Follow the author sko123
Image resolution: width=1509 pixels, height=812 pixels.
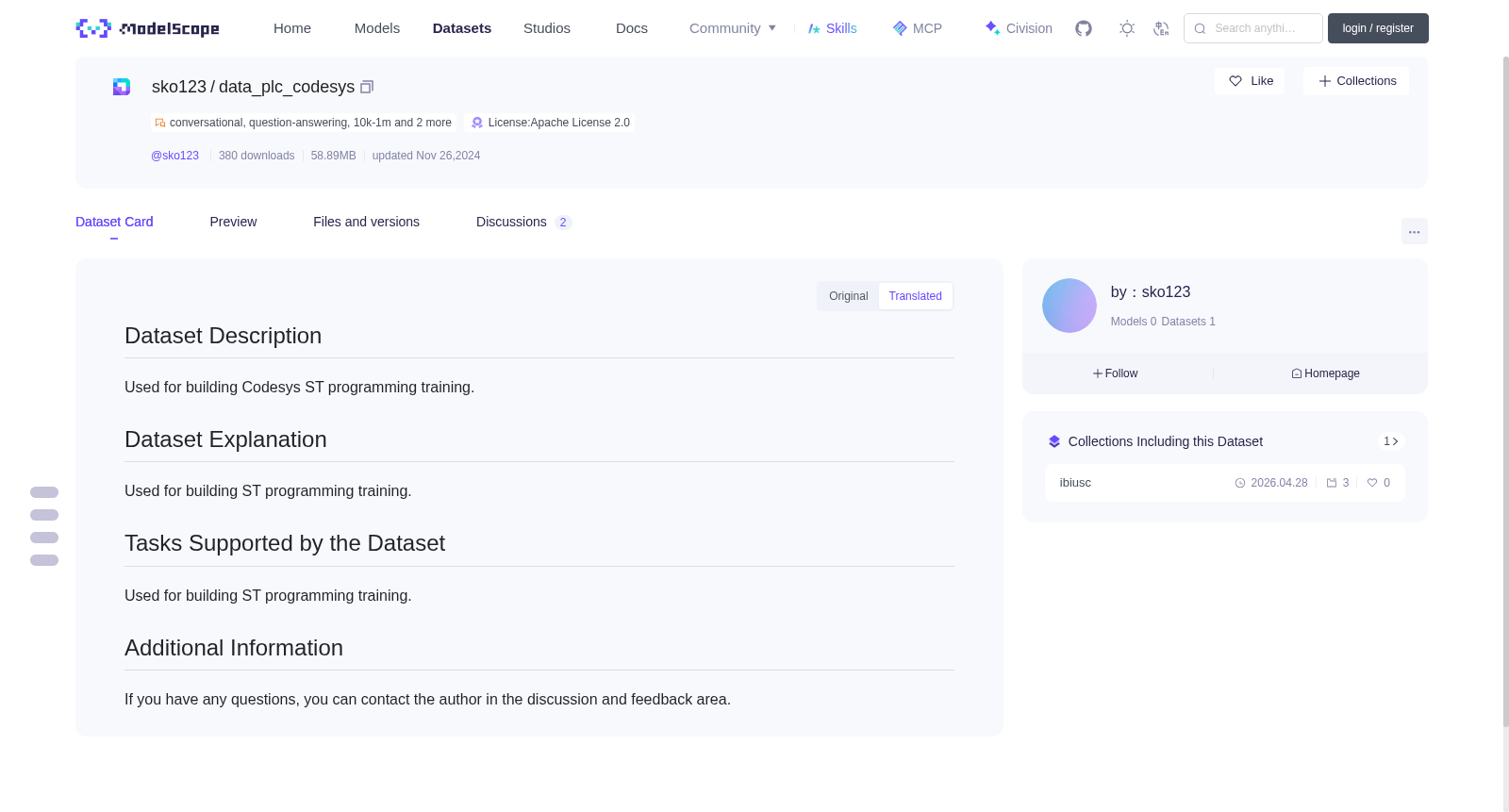pos(1115,373)
